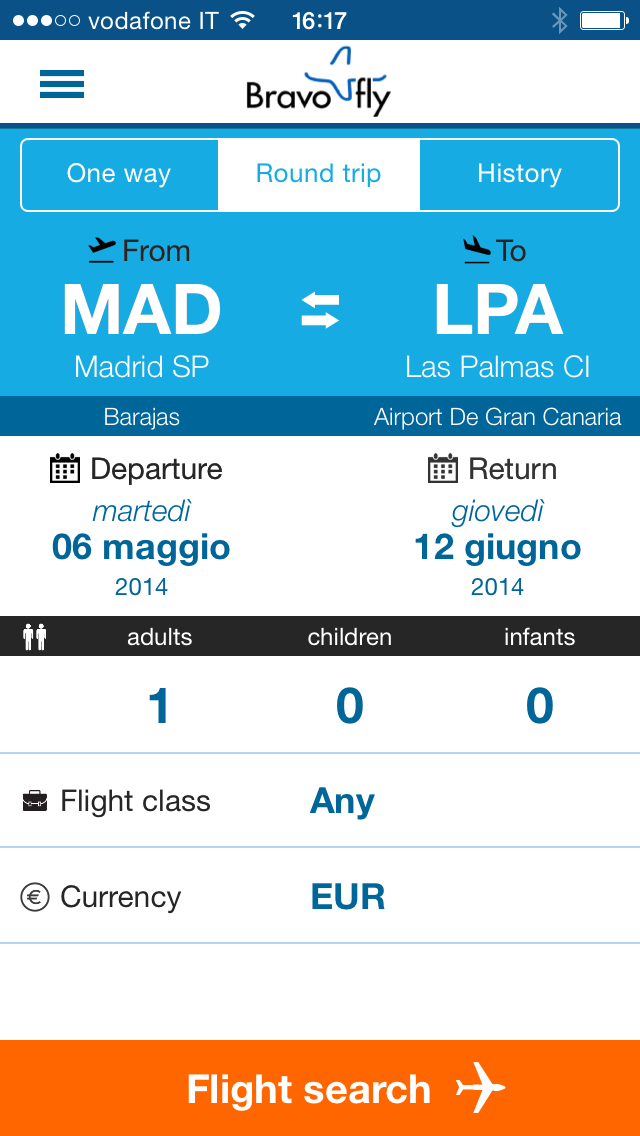Change flight class from Any
Screen dimensions: 640x1136
pyautogui.click(x=342, y=801)
